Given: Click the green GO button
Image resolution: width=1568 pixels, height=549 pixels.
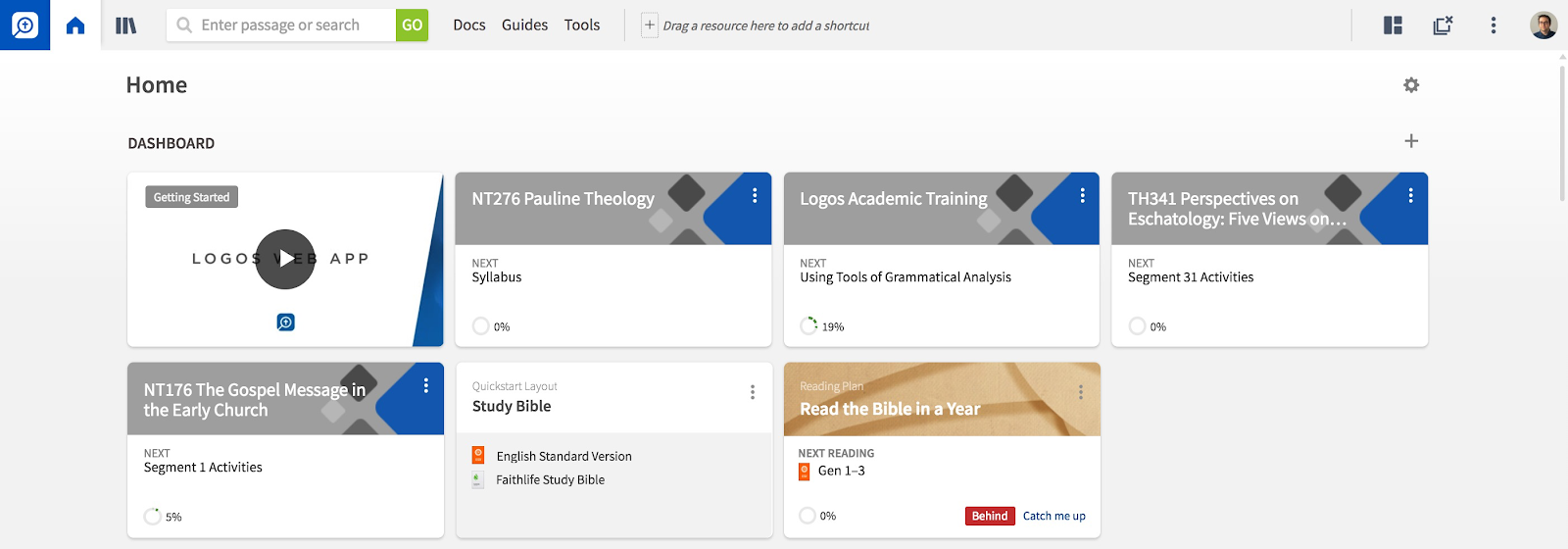Looking at the screenshot, I should [413, 25].
